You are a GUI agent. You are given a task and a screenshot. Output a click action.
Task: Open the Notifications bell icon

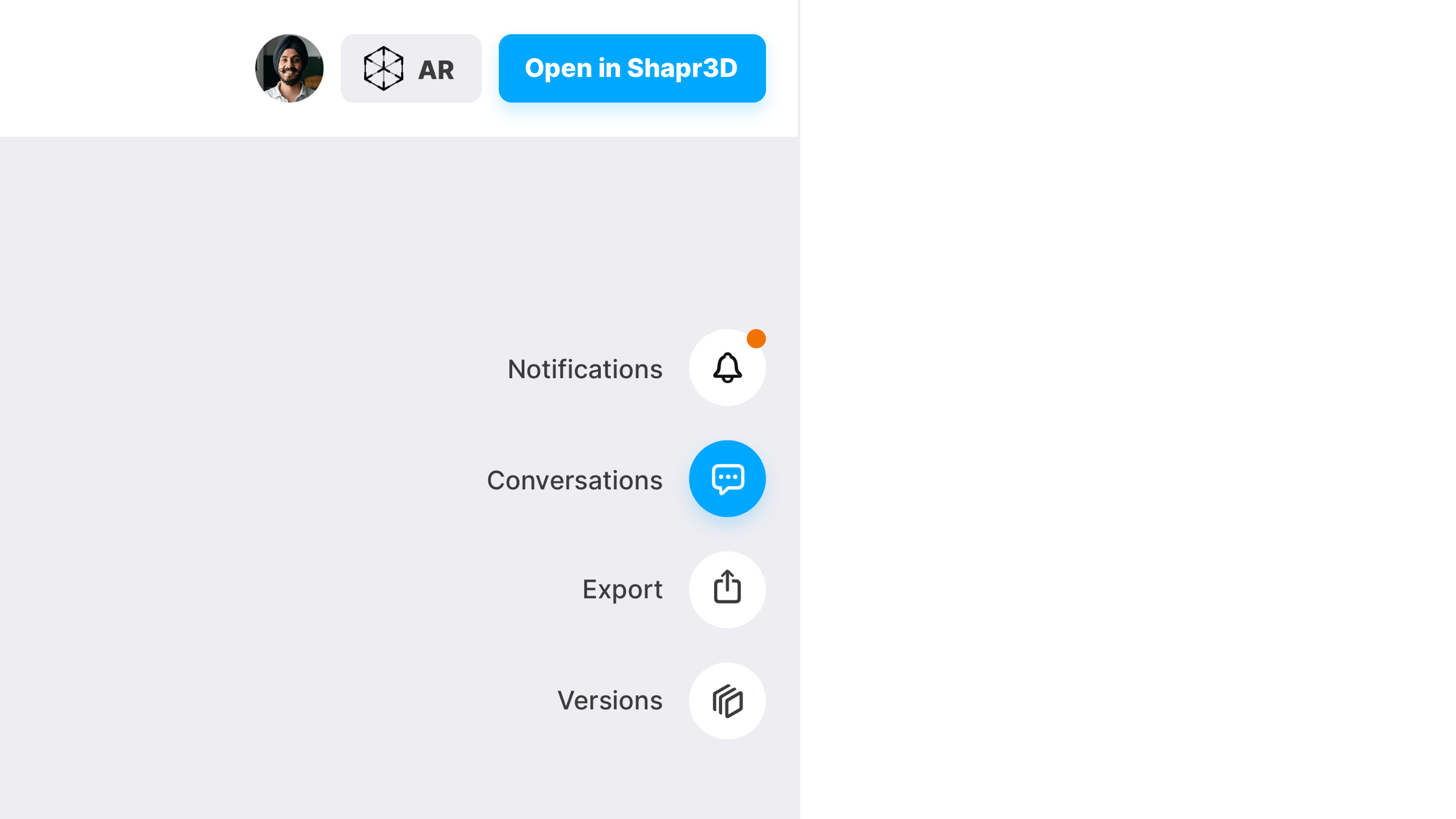click(727, 368)
